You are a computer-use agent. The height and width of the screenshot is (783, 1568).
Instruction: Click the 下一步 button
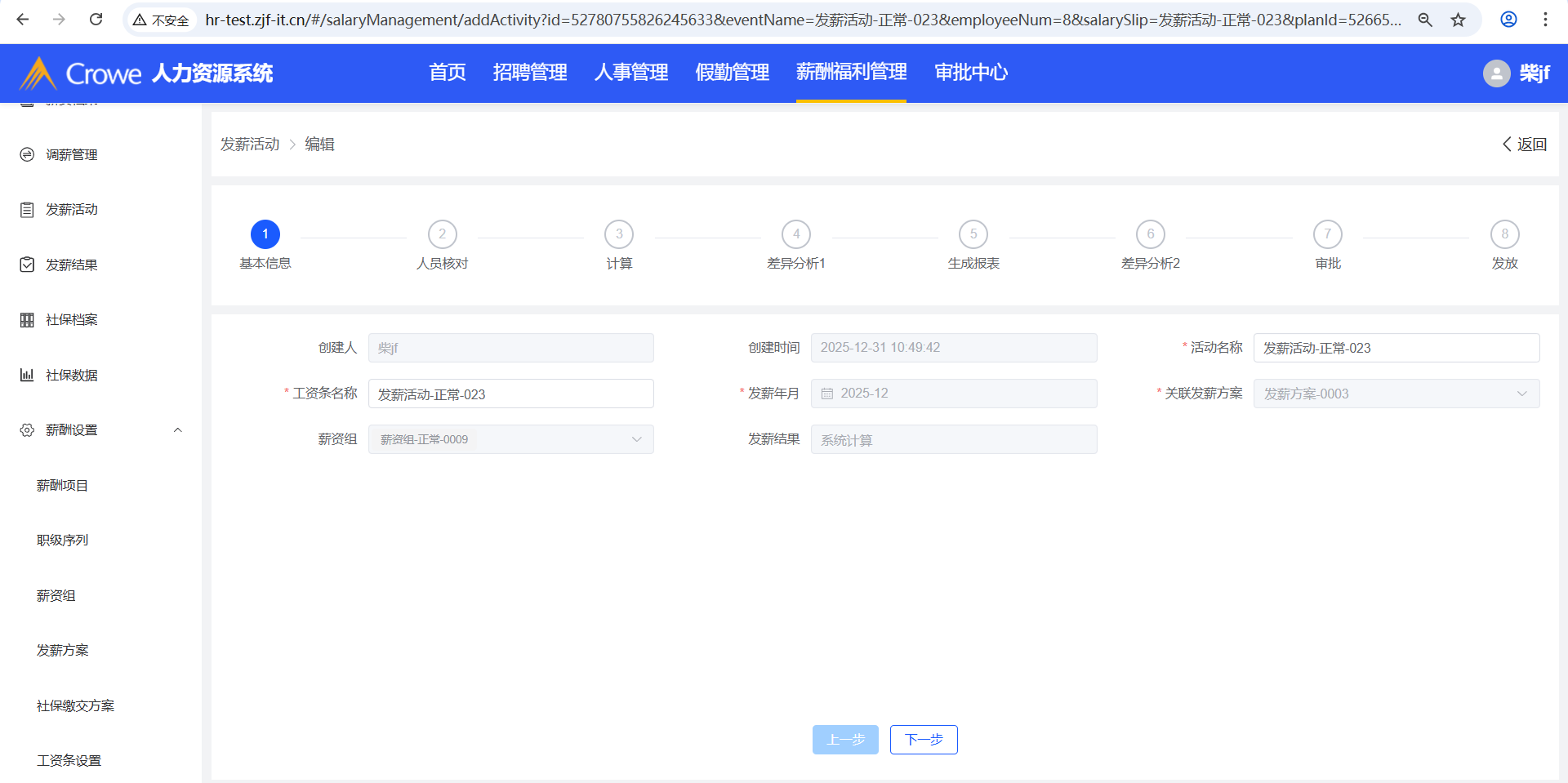(923, 740)
